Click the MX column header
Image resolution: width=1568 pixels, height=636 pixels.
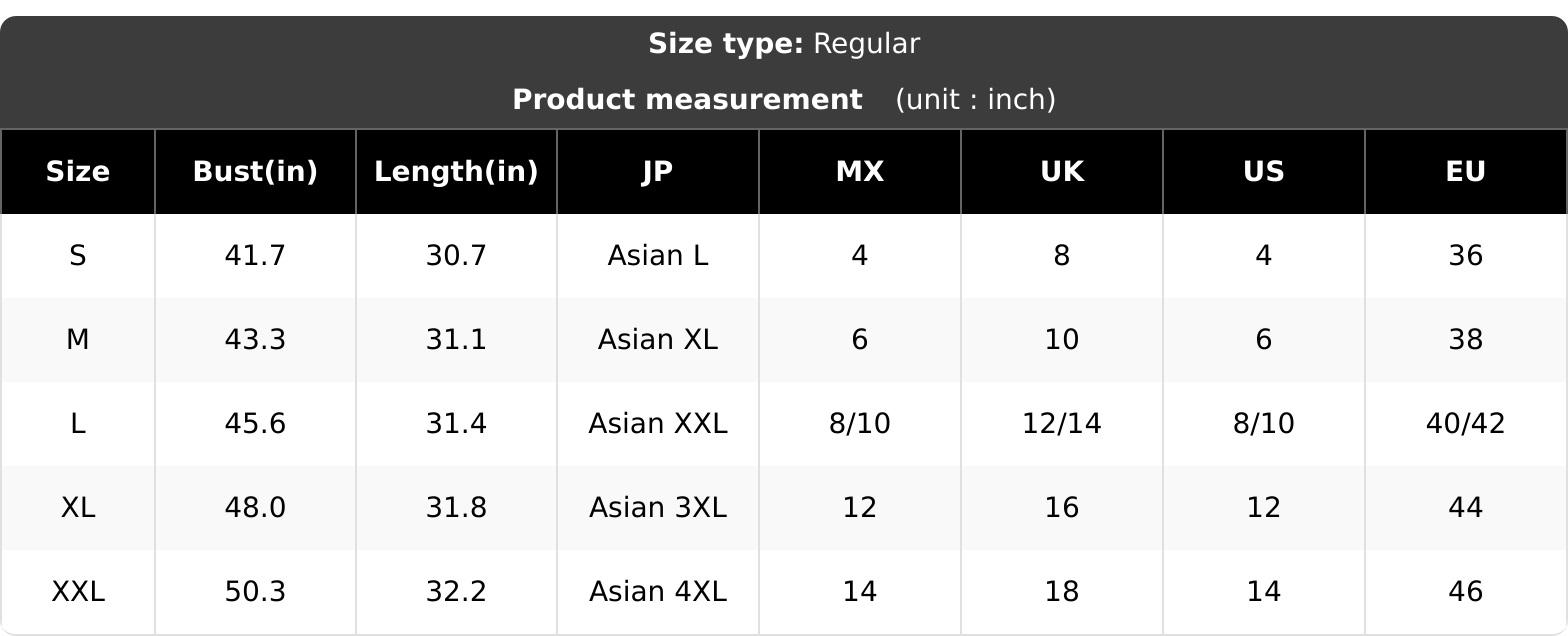click(x=860, y=172)
